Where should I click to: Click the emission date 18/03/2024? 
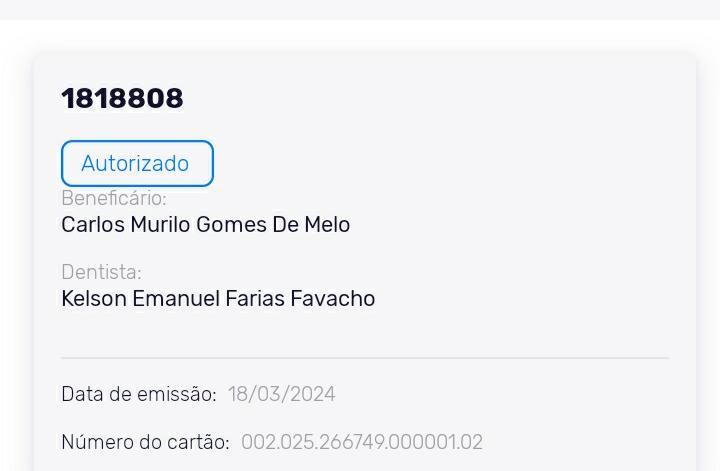(x=282, y=394)
